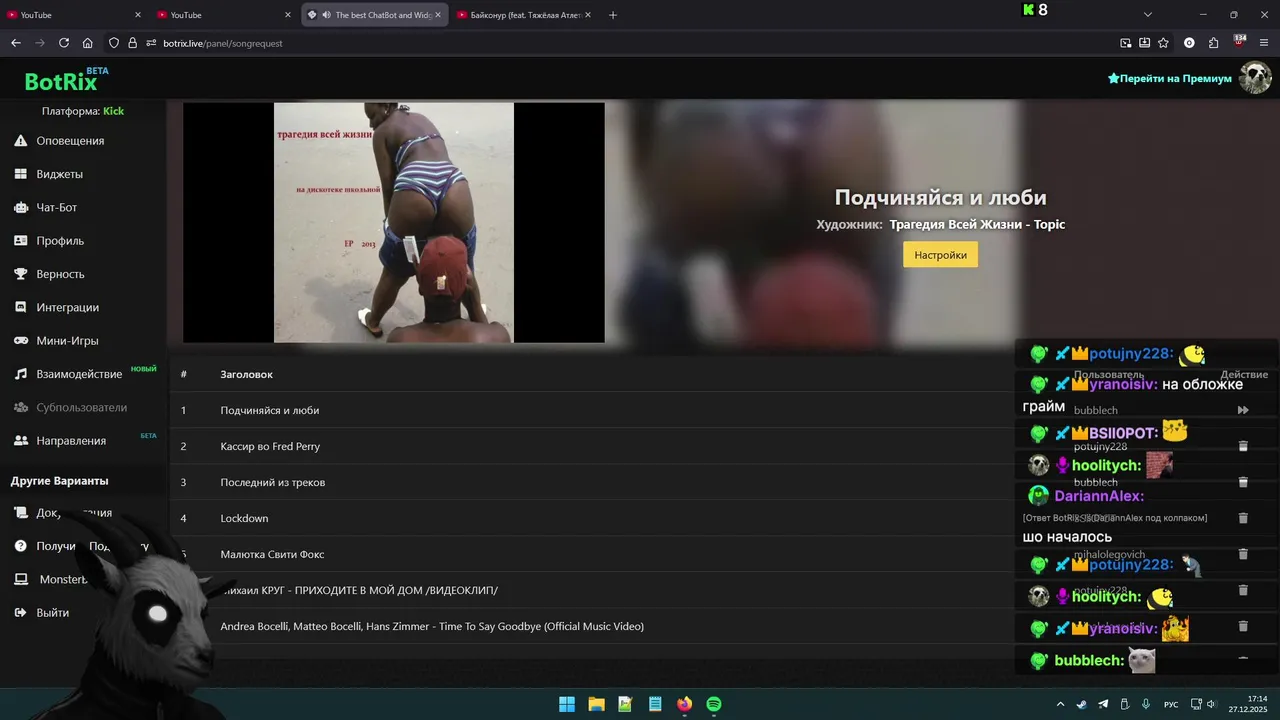Bookmark this page with star icon

tap(1163, 43)
